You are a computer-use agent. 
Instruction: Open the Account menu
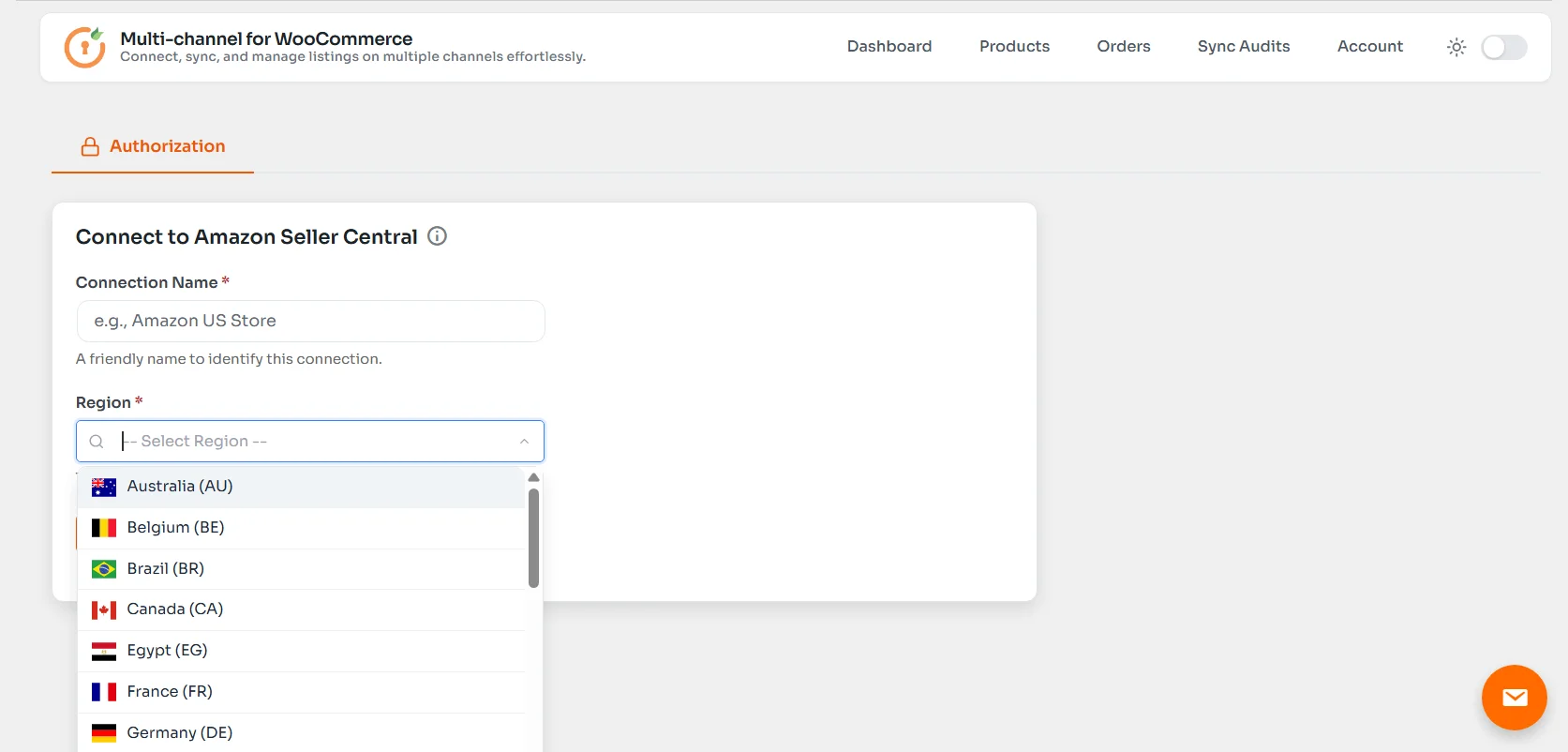tap(1369, 46)
